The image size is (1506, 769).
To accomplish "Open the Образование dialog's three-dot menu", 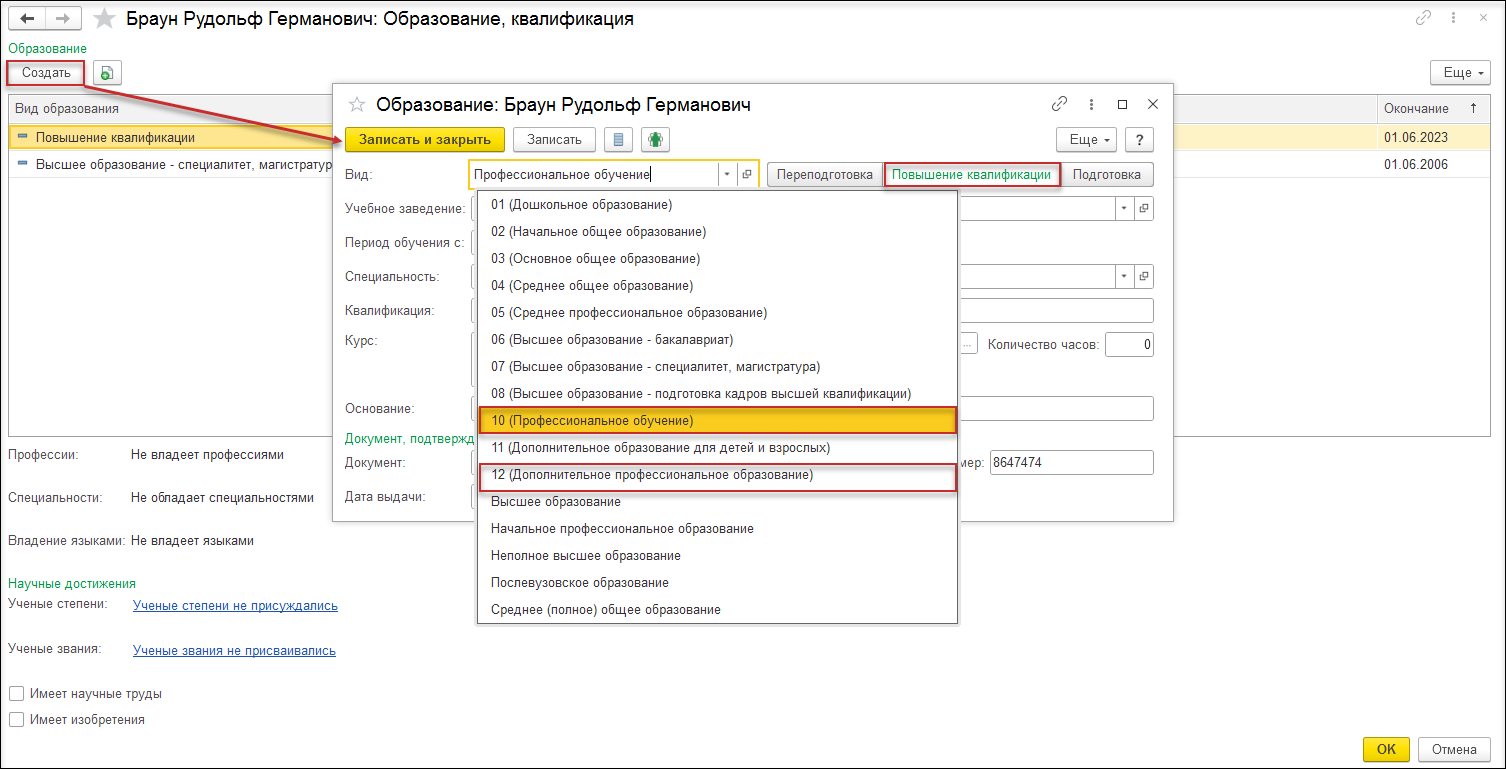I will click(1091, 104).
